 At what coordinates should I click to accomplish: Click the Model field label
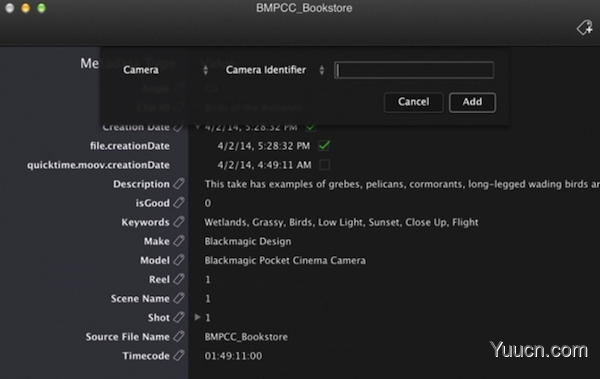[x=155, y=260]
